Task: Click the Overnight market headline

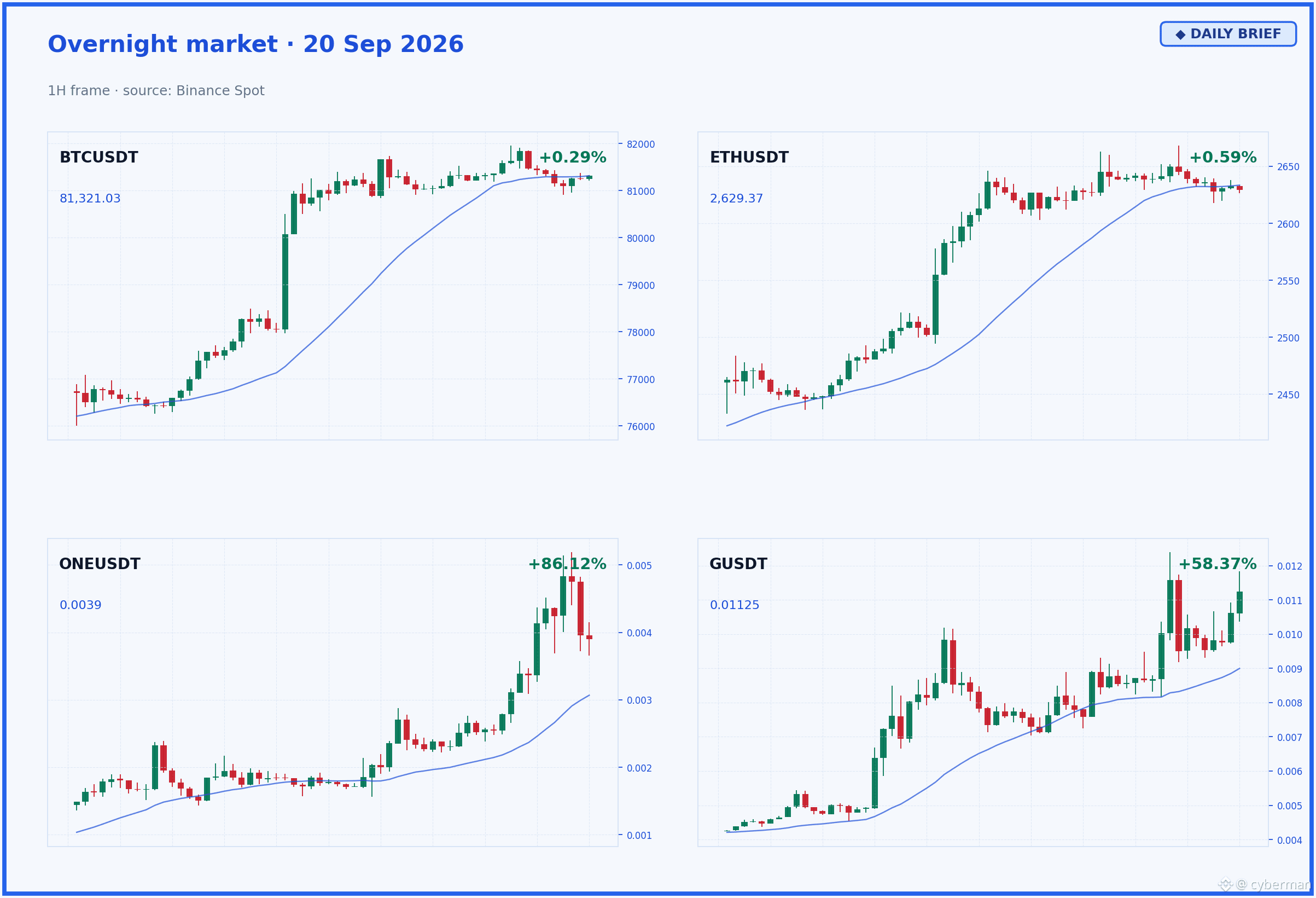Action: (255, 44)
